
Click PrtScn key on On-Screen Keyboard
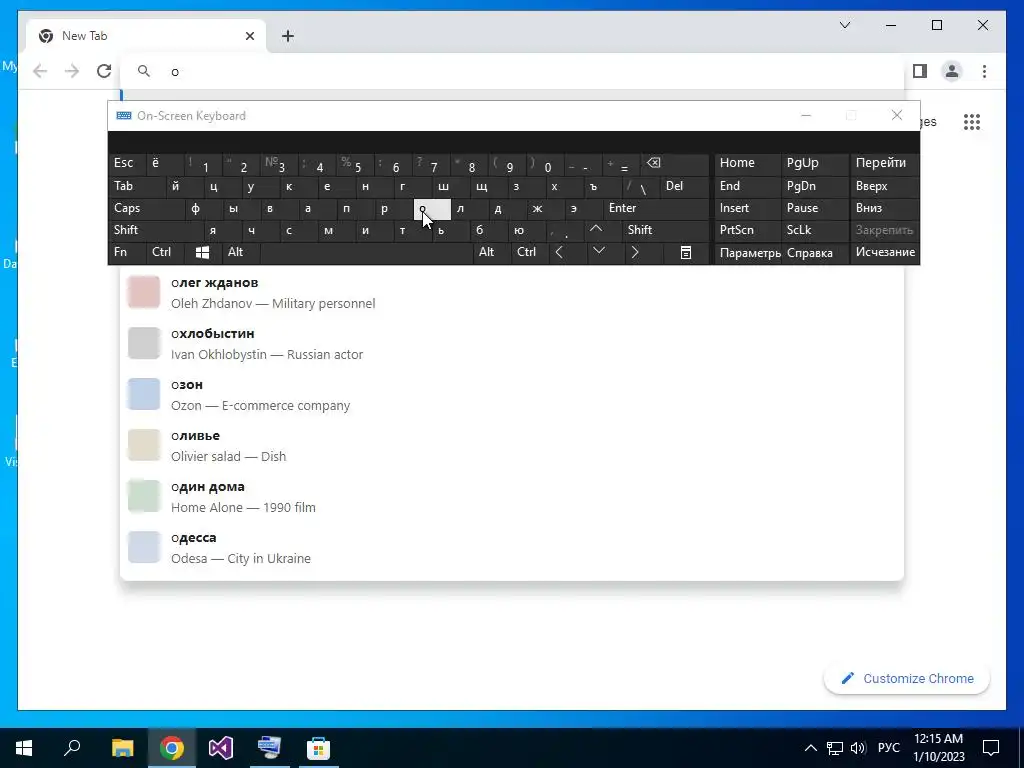tap(748, 230)
